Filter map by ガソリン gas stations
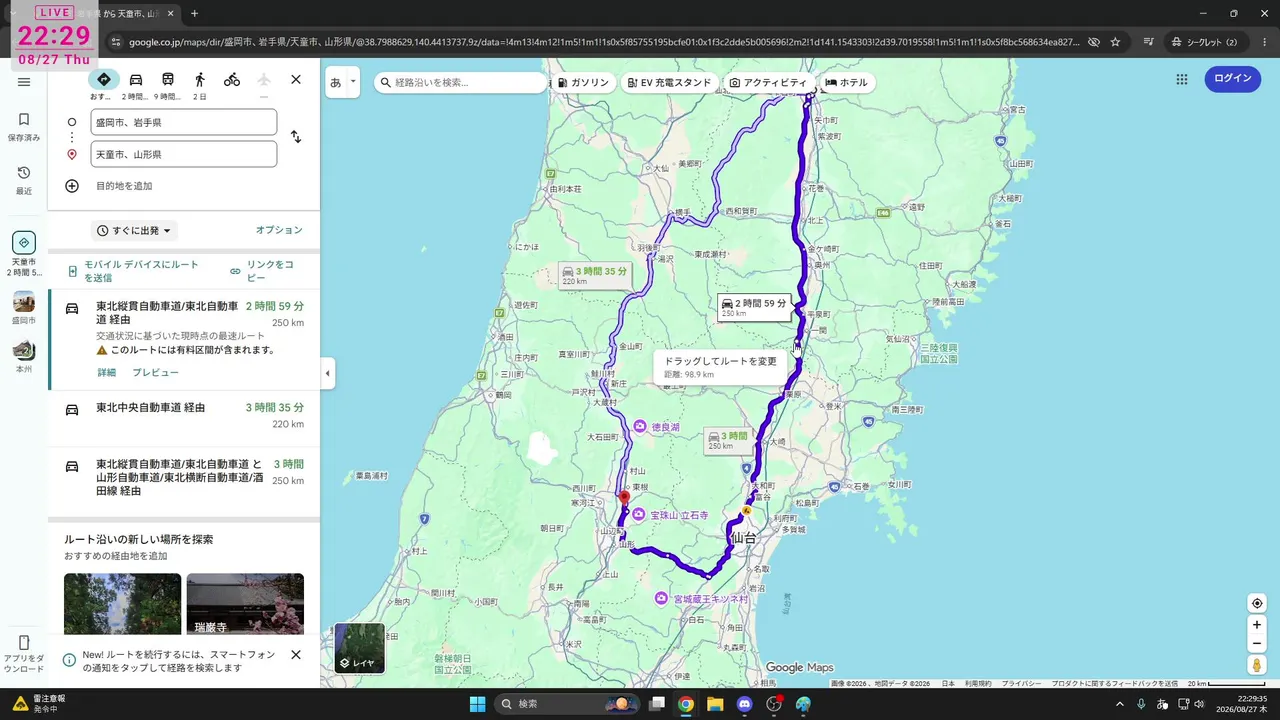 pyautogui.click(x=584, y=82)
